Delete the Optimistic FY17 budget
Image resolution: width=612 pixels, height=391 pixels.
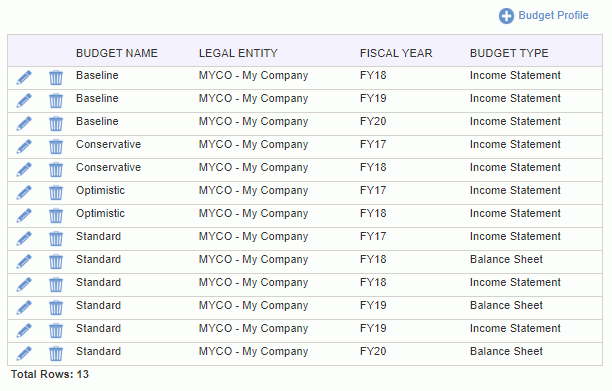coord(56,193)
